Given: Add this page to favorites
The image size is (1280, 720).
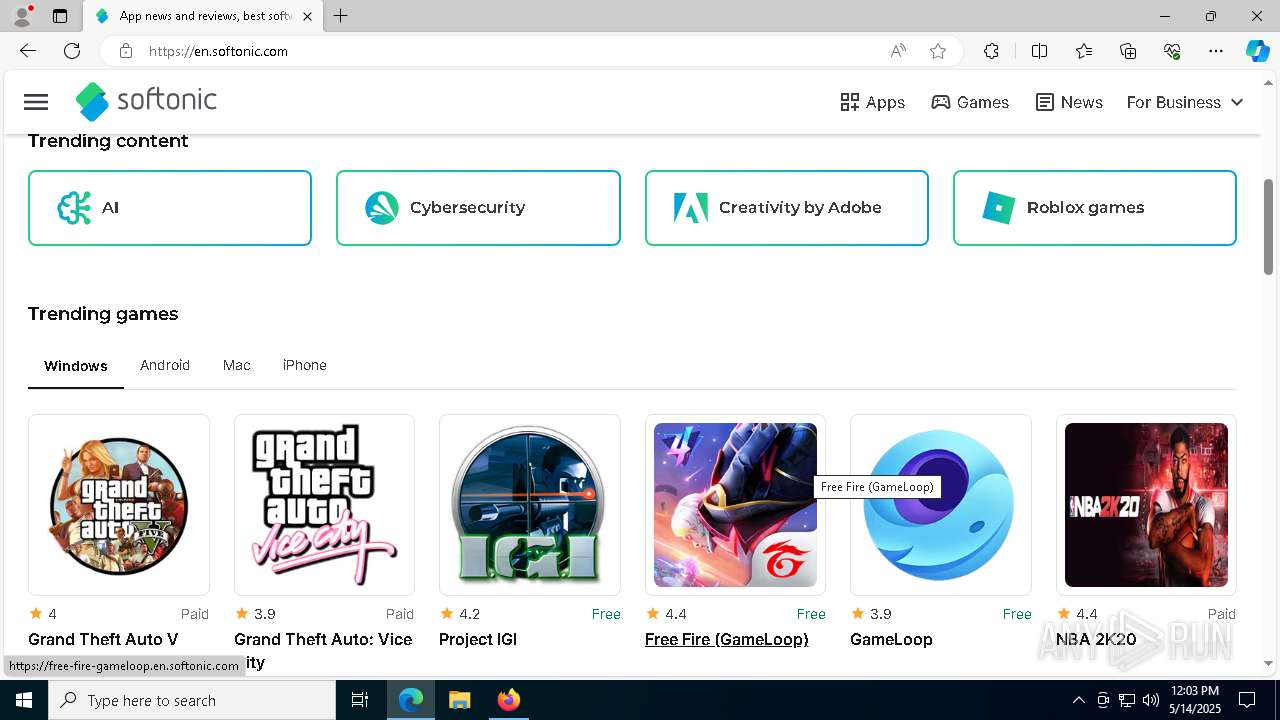Looking at the screenshot, I should pyautogui.click(x=938, y=51).
